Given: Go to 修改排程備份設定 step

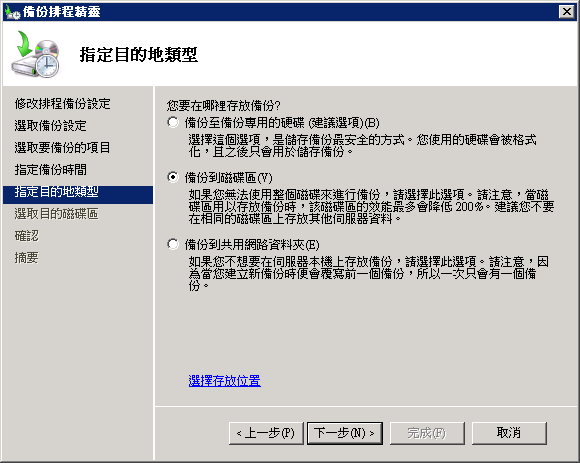Looking at the screenshot, I should pyautogui.click(x=63, y=104).
